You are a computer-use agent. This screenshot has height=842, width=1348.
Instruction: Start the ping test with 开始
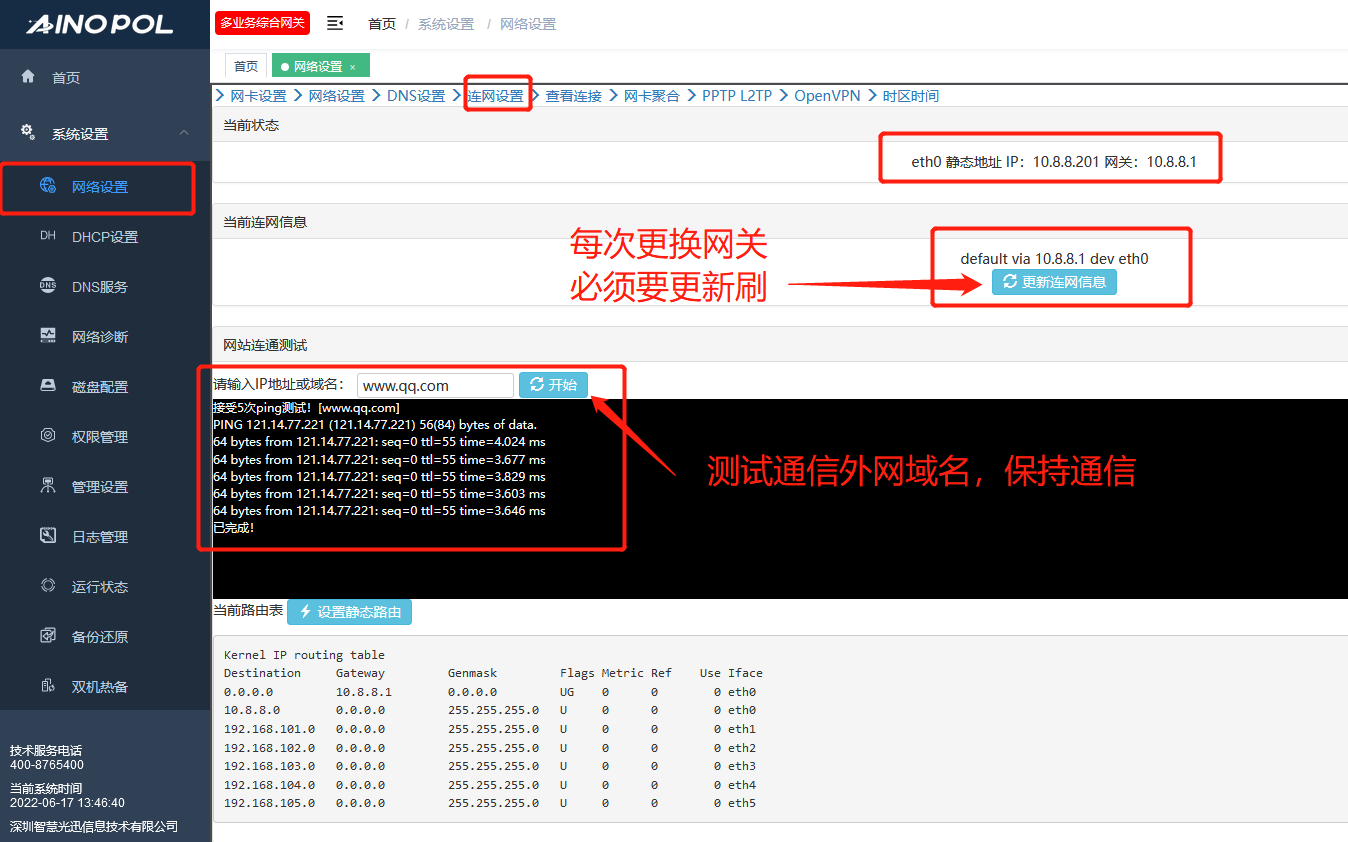[x=553, y=385]
